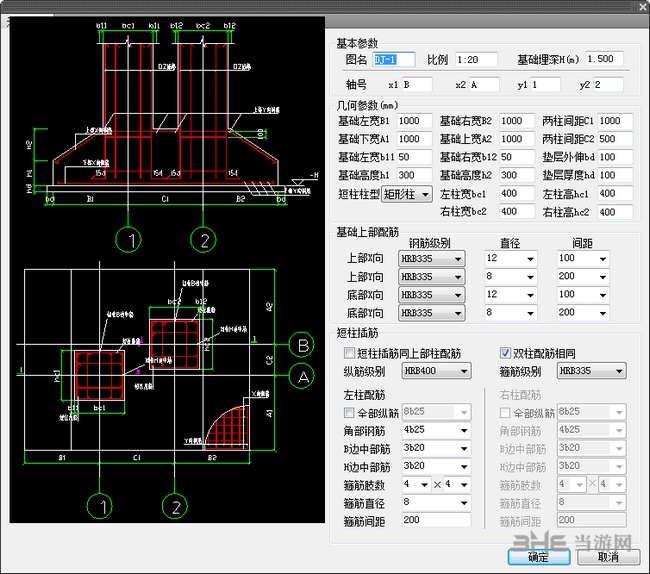650x574 pixels.
Task: Click 两柱间距C1 1000 field
Action: pyautogui.click(x=615, y=121)
